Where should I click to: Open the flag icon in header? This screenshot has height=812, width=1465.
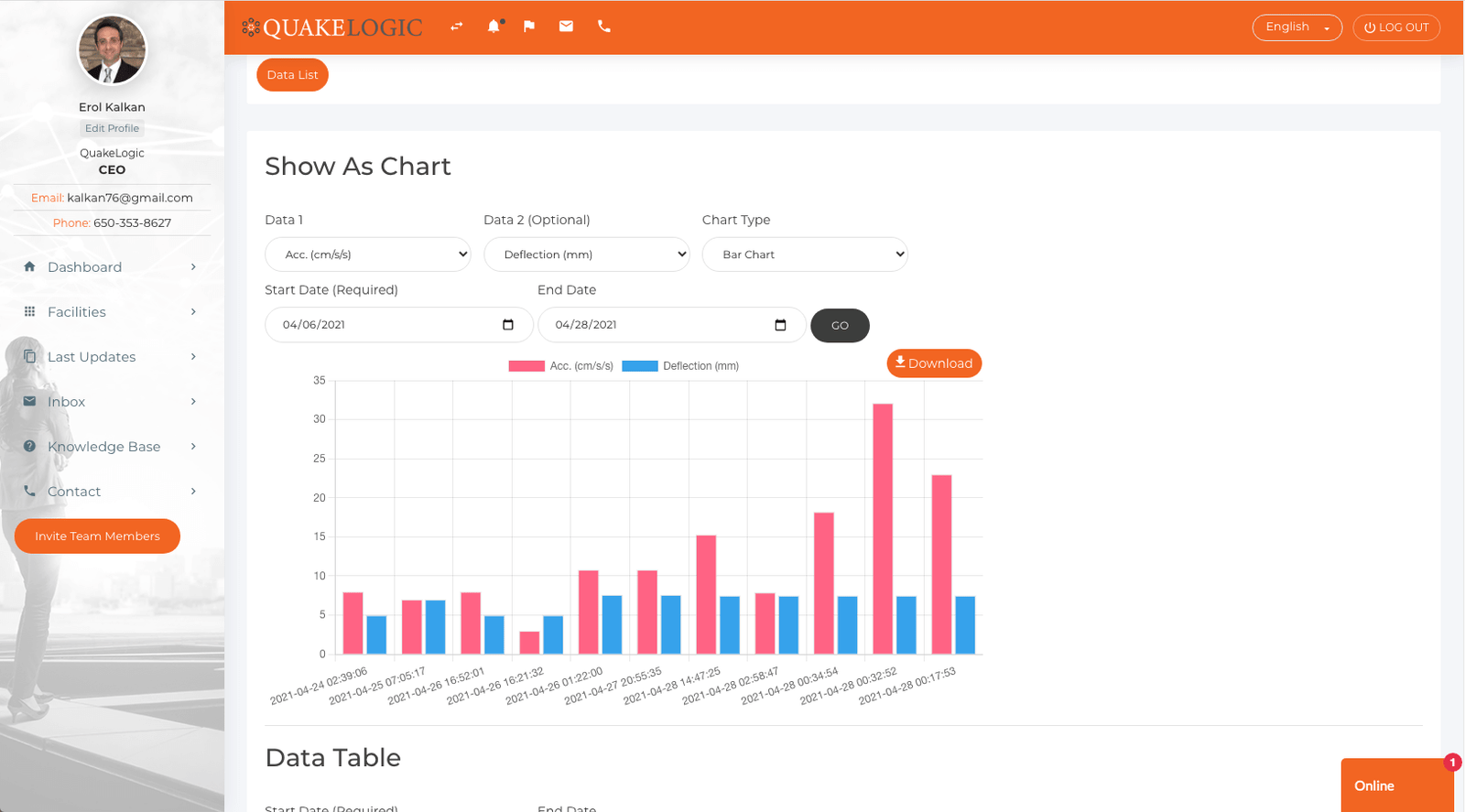point(529,27)
